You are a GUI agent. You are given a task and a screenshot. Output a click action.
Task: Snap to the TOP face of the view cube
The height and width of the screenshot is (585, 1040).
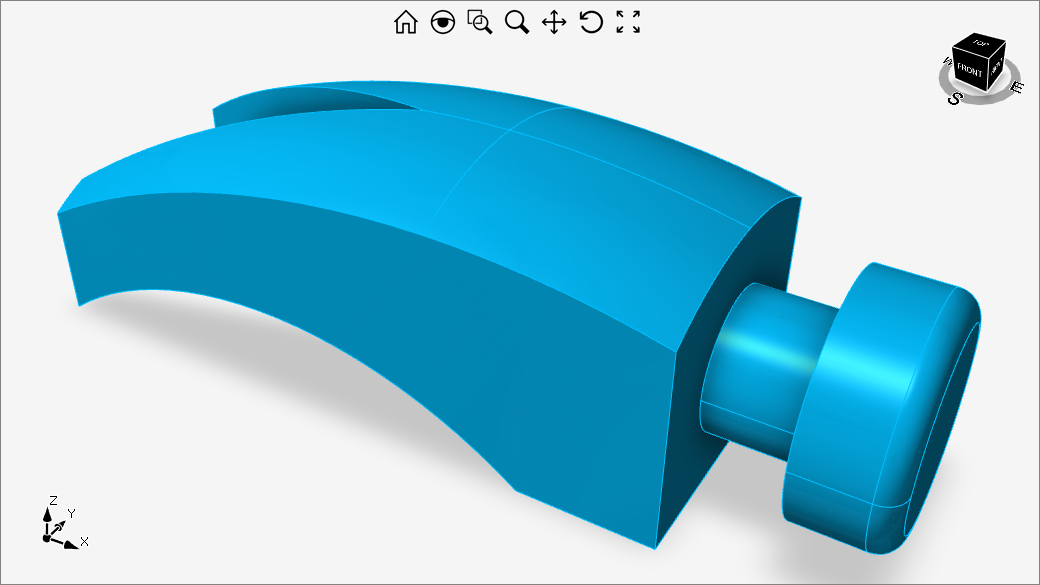[980, 42]
